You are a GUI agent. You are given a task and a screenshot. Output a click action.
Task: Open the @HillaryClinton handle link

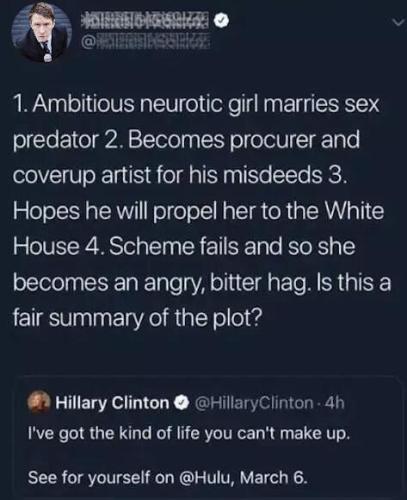click(253, 403)
